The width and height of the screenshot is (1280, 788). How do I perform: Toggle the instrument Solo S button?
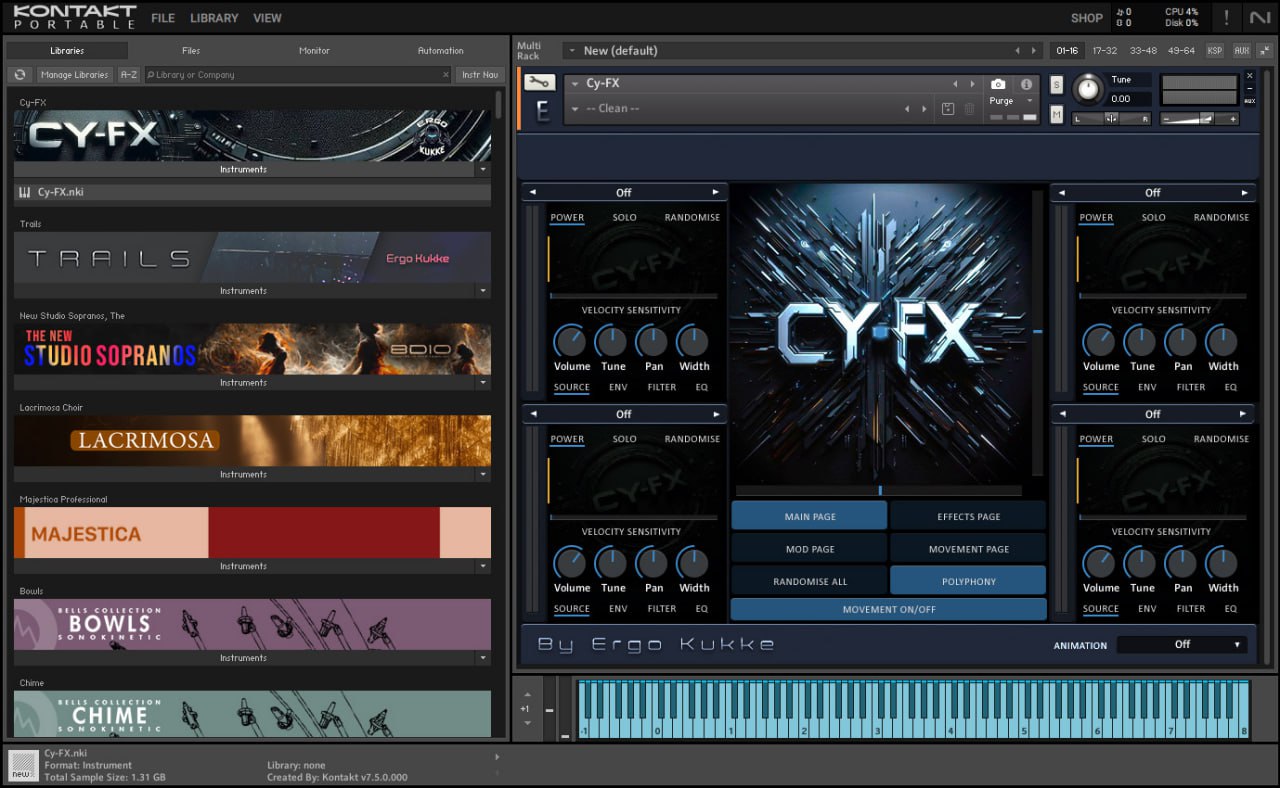tap(1057, 85)
